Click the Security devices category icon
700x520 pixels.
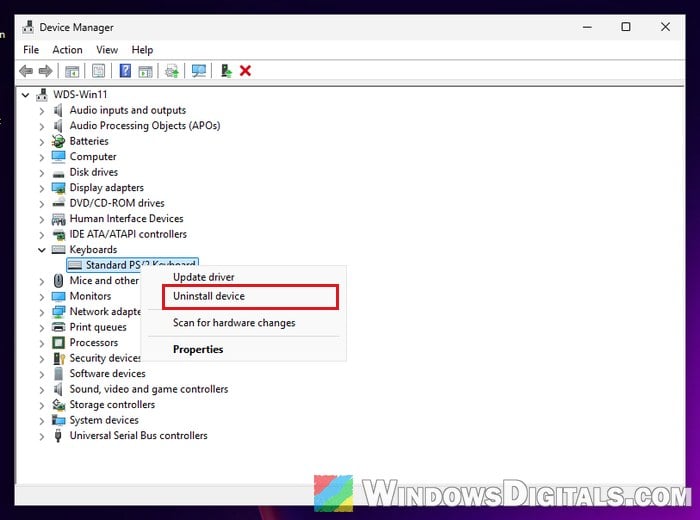[x=59, y=358]
